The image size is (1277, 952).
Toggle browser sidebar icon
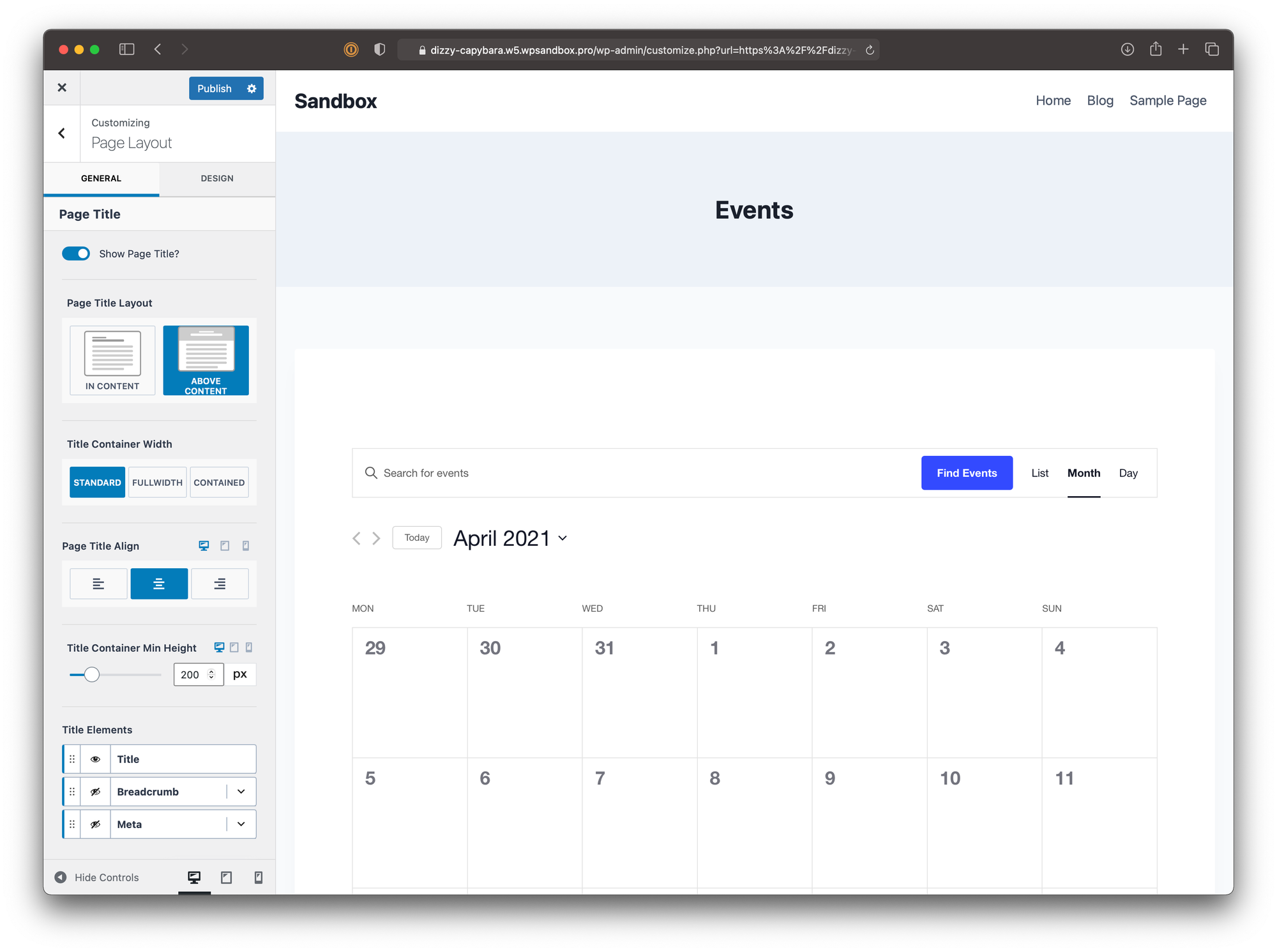point(127,49)
